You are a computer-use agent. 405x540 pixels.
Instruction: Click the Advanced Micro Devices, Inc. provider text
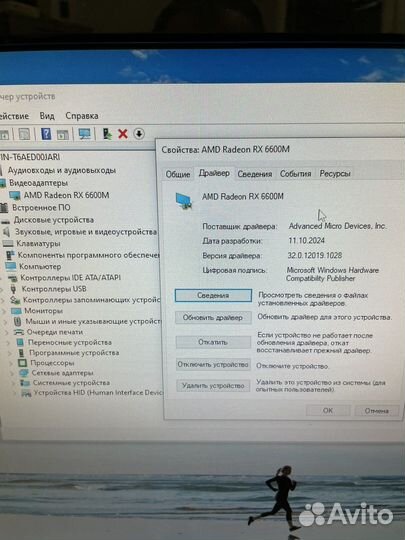(337, 226)
